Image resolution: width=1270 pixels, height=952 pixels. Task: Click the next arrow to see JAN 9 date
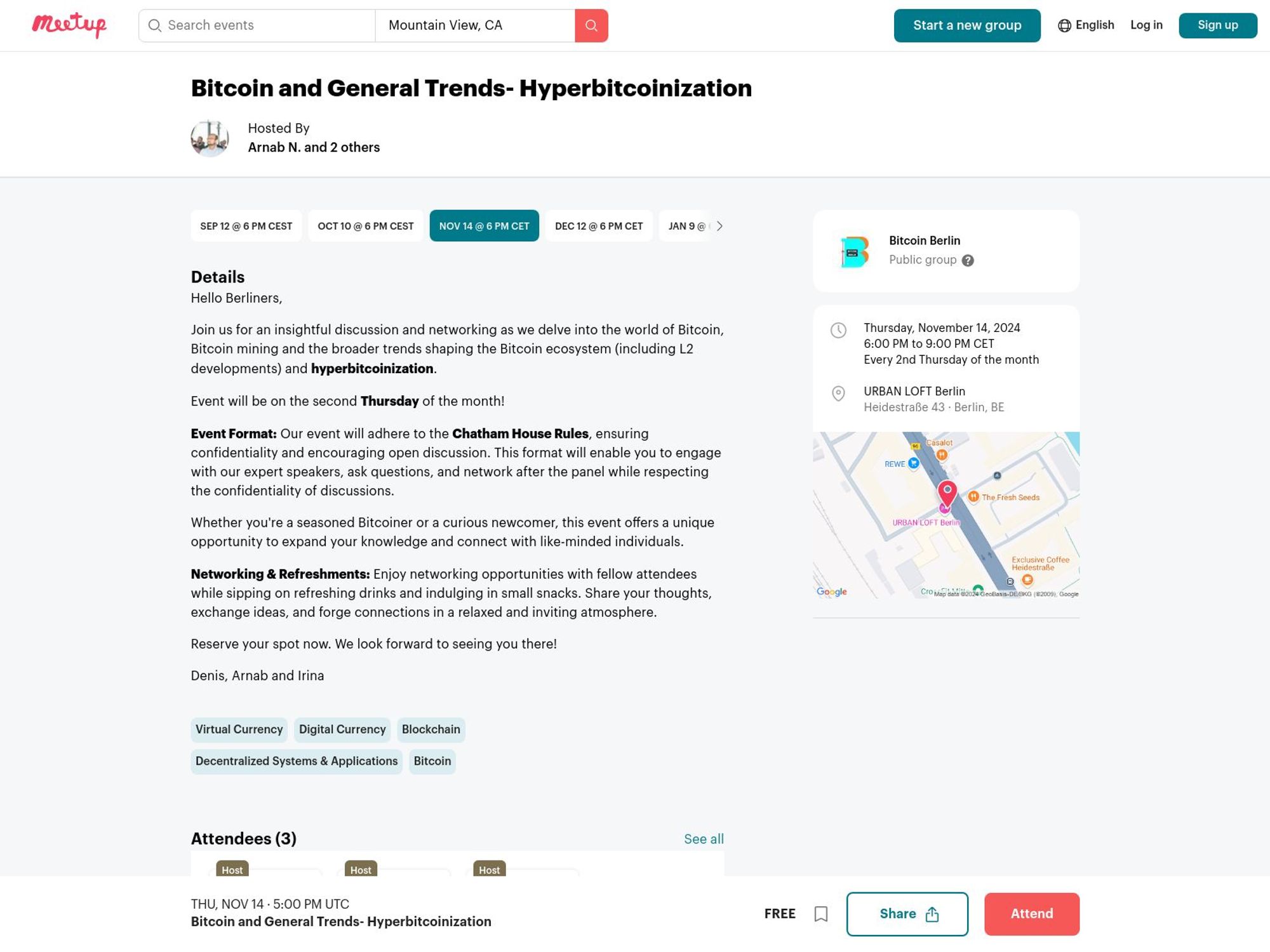[720, 225]
